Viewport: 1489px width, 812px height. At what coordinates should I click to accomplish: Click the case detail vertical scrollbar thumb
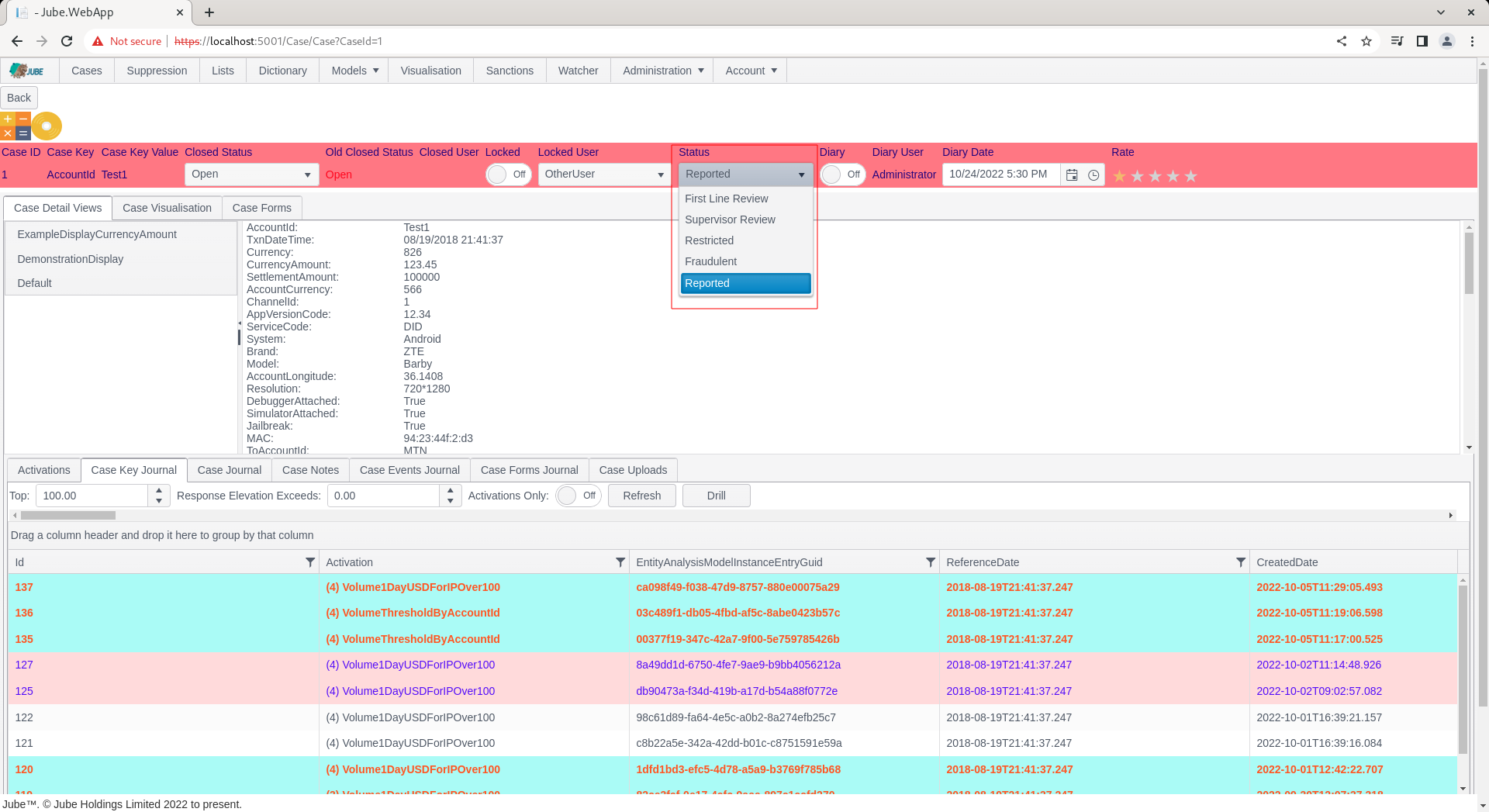[x=1469, y=263]
